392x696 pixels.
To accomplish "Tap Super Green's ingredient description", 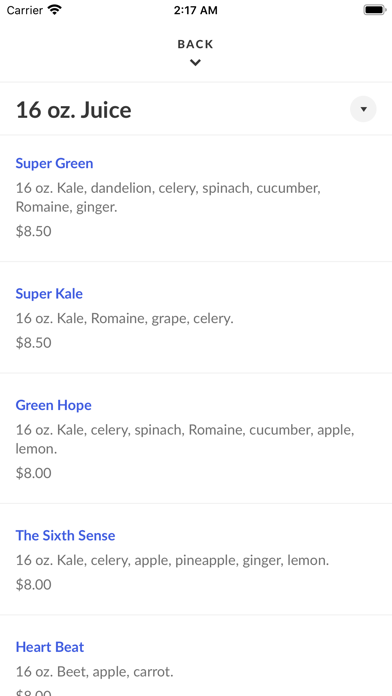I will (x=168, y=198).
